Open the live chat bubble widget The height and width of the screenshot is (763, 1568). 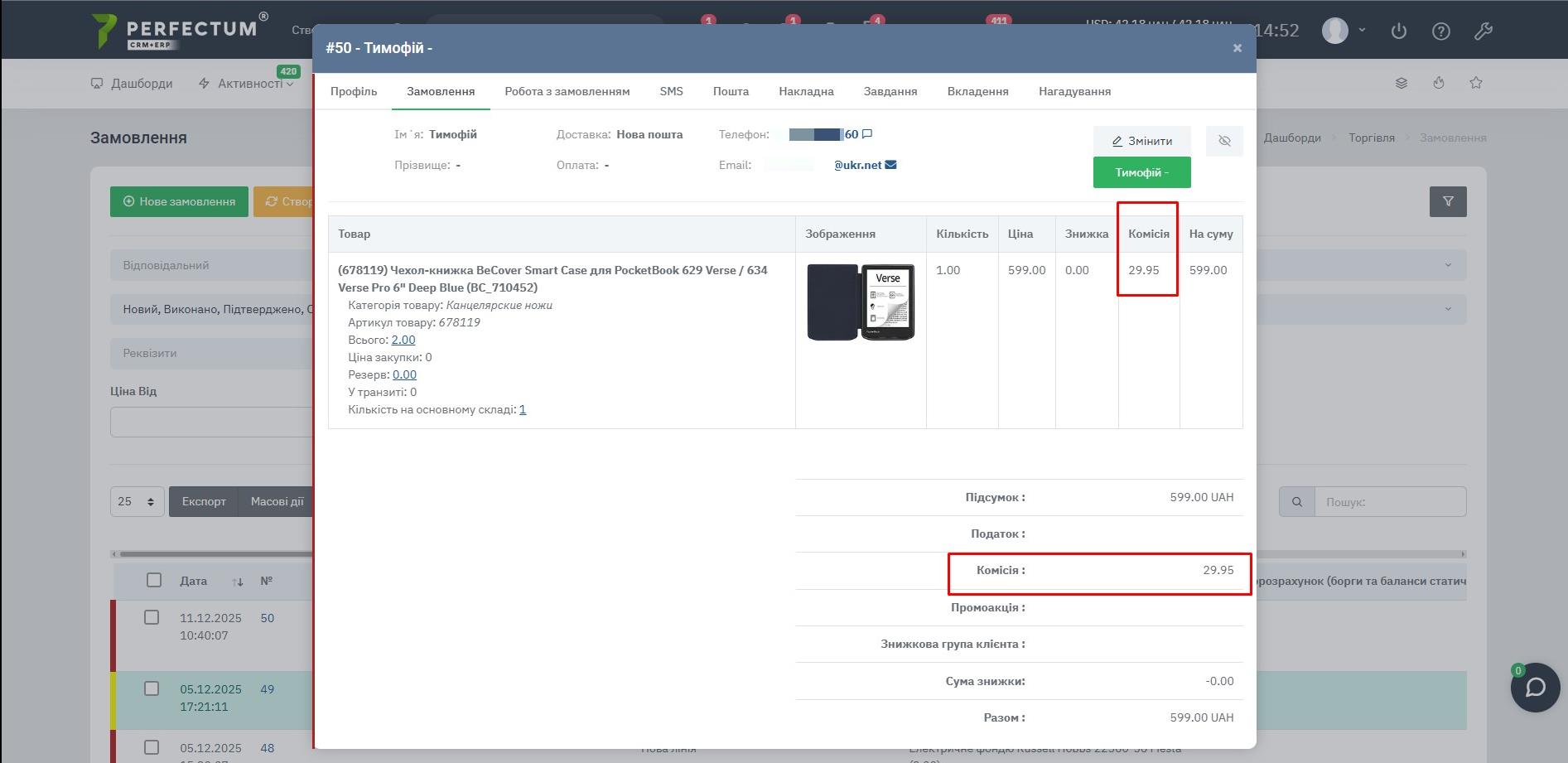click(1535, 688)
